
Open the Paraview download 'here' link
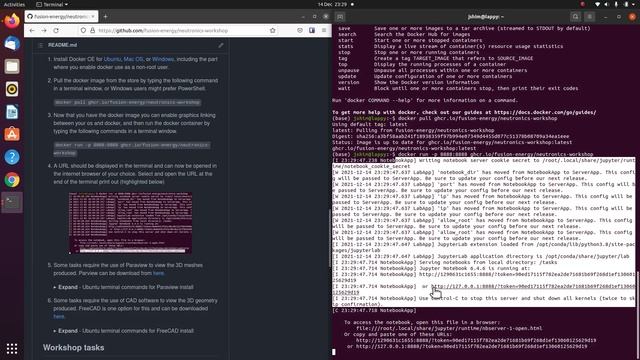[x=158, y=273]
